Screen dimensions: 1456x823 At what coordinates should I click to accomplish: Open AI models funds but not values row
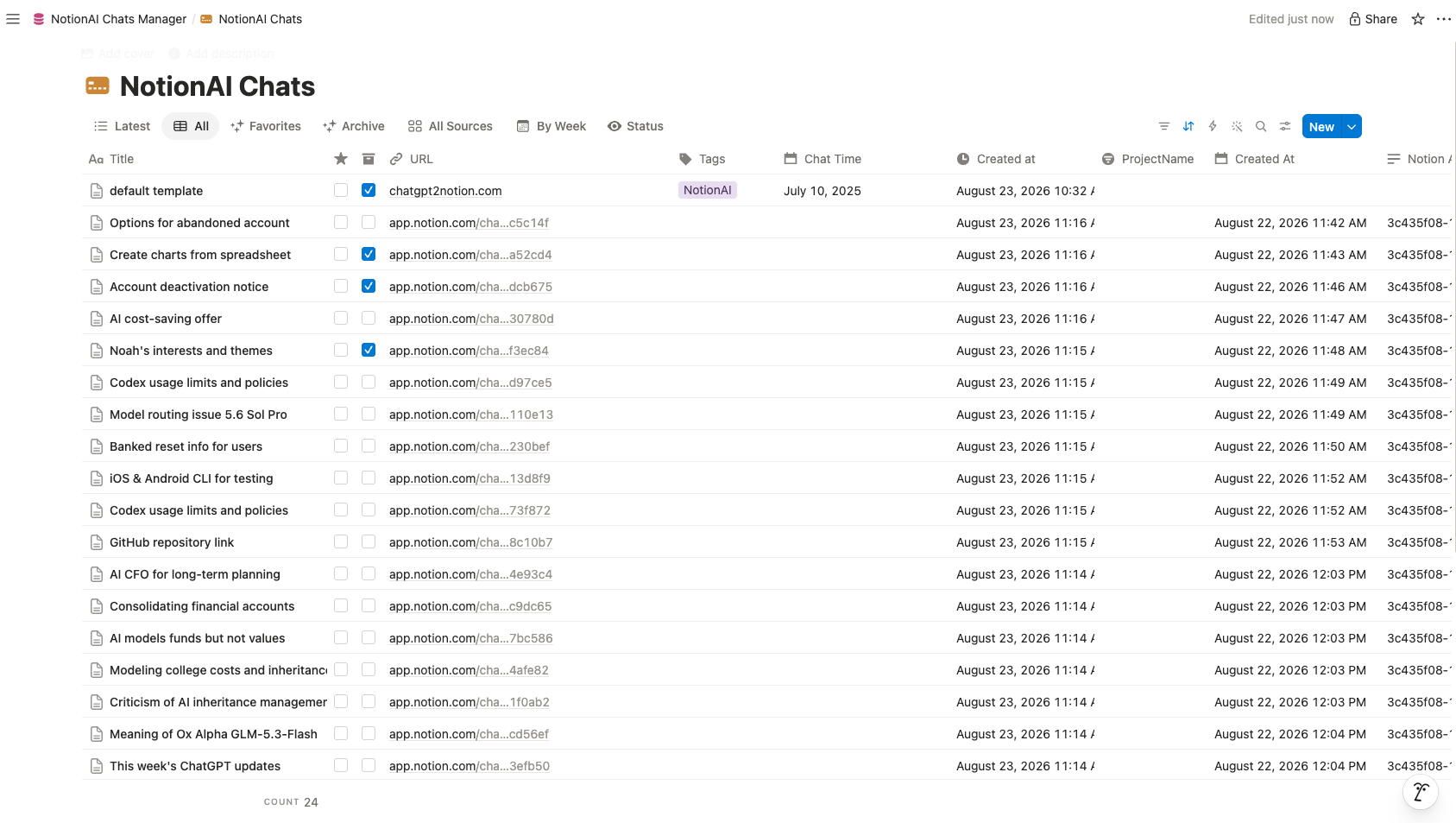[197, 638]
